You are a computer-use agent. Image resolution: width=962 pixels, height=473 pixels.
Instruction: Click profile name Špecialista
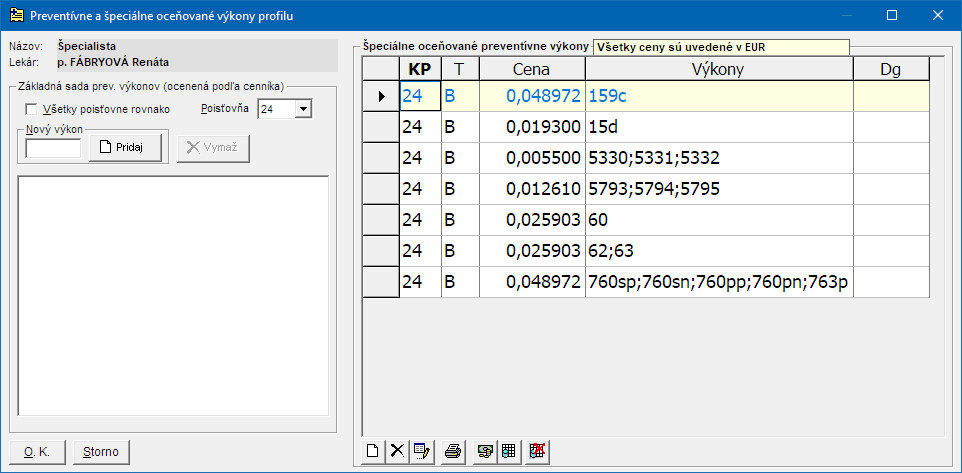pyautogui.click(x=87, y=45)
